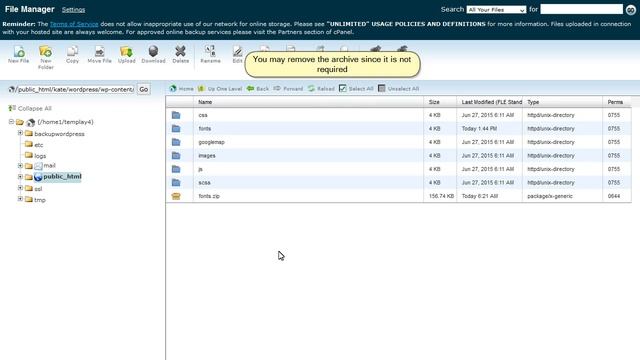The image size is (640, 360).
Task: Open the Upload tool
Action: 127,54
